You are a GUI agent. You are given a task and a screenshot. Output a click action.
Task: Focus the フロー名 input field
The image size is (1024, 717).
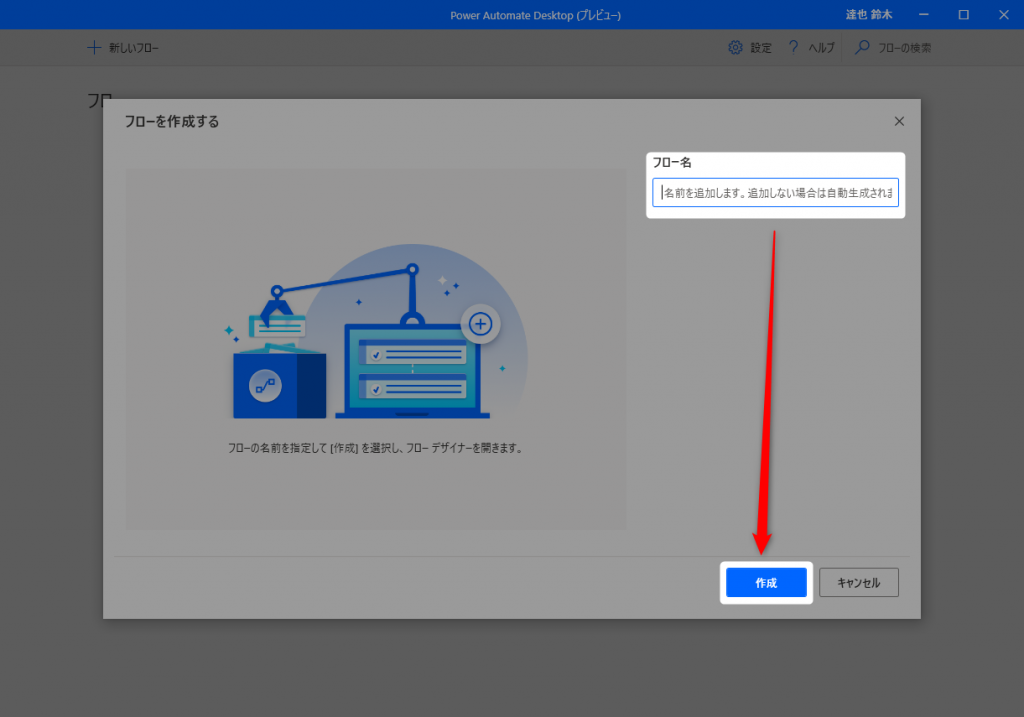coord(775,193)
